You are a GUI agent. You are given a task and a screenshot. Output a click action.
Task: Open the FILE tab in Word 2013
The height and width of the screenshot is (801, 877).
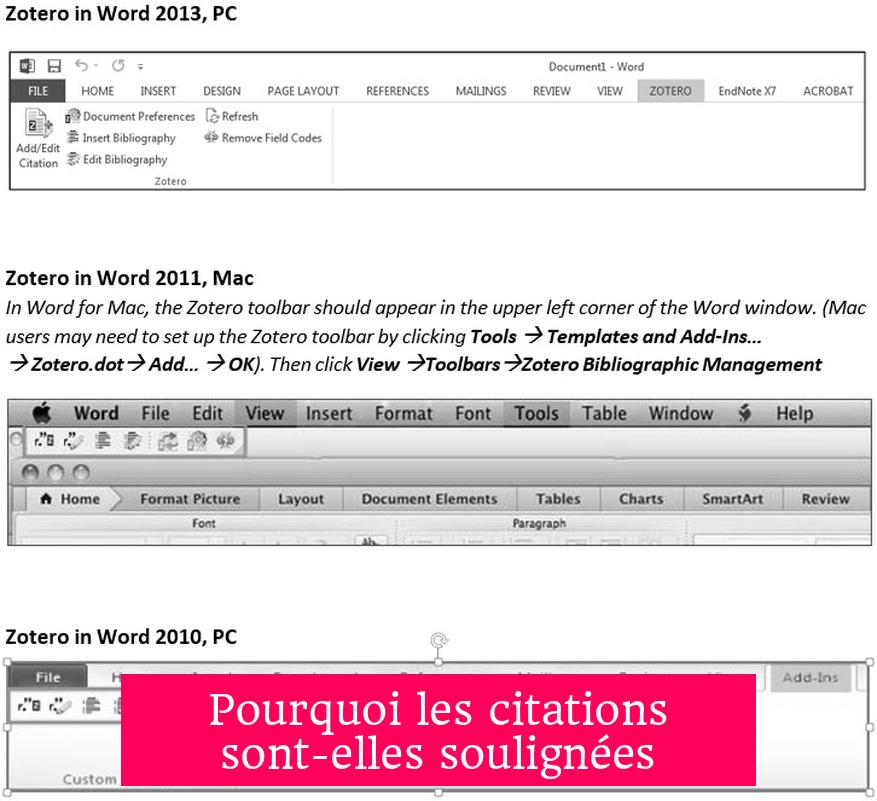38,91
